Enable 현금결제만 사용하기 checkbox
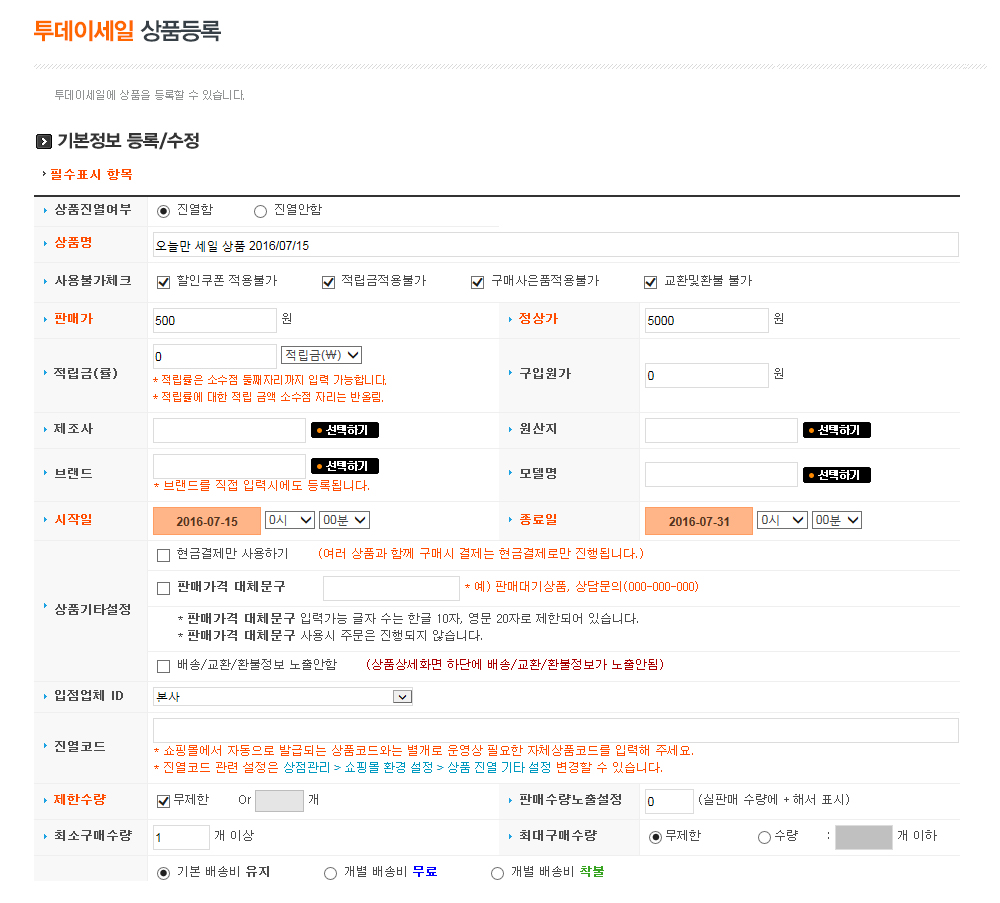The image size is (1000, 903). [164, 555]
